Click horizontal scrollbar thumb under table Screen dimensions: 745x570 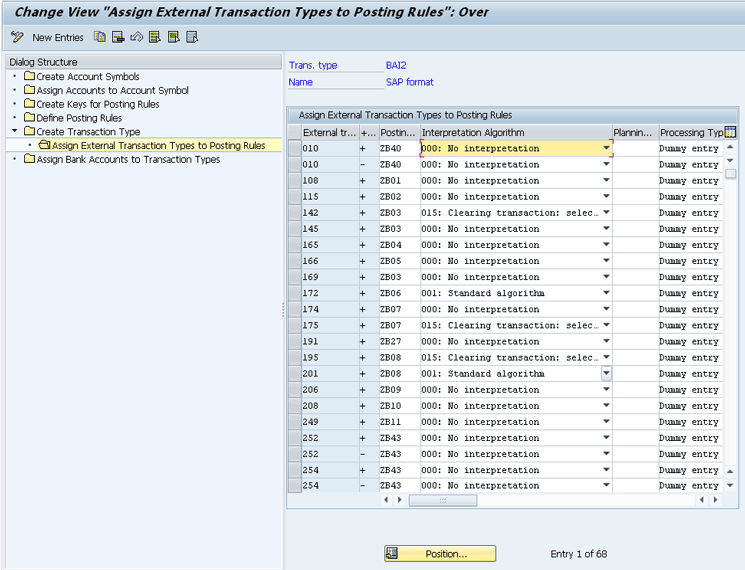pyautogui.click(x=443, y=500)
